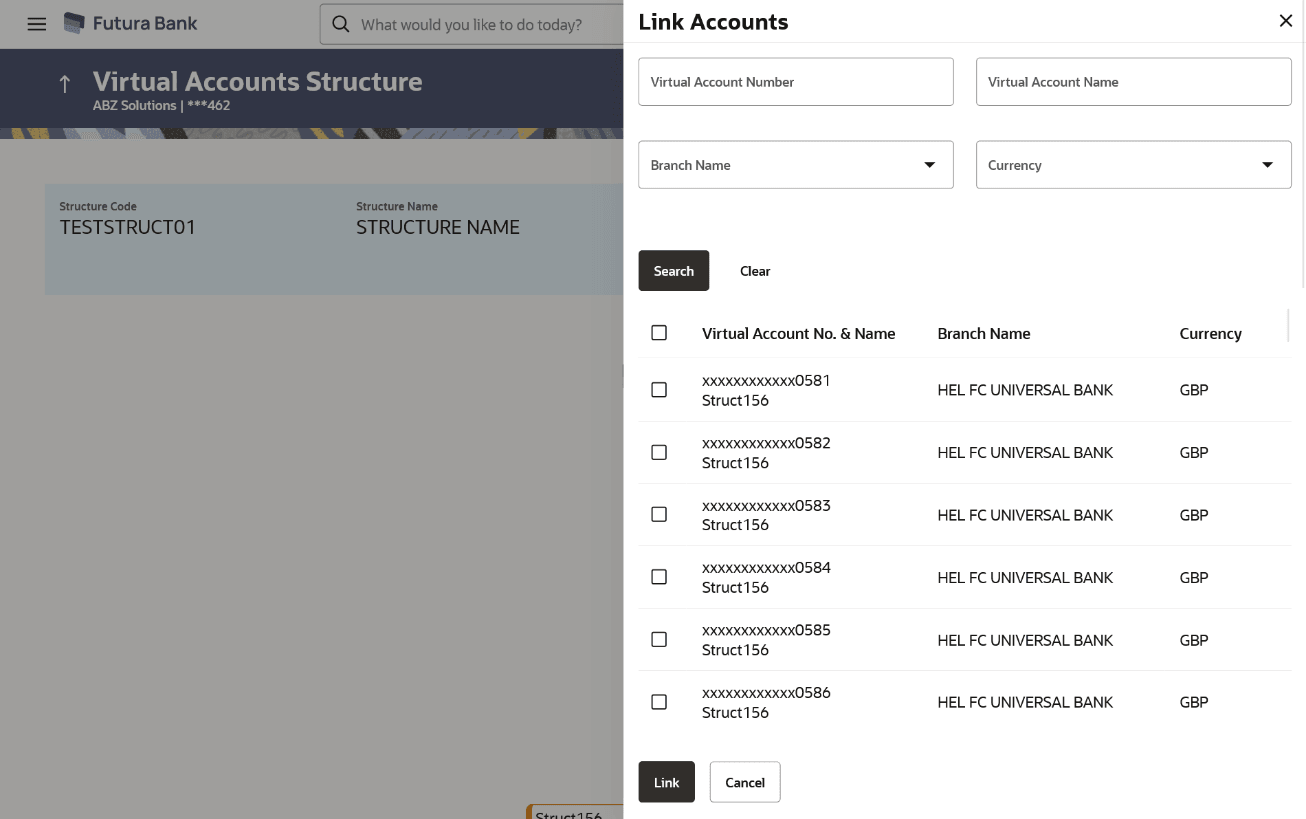Viewport: 1306px width, 819px height.
Task: Focus the Virtual Account Number field
Action: point(795,82)
